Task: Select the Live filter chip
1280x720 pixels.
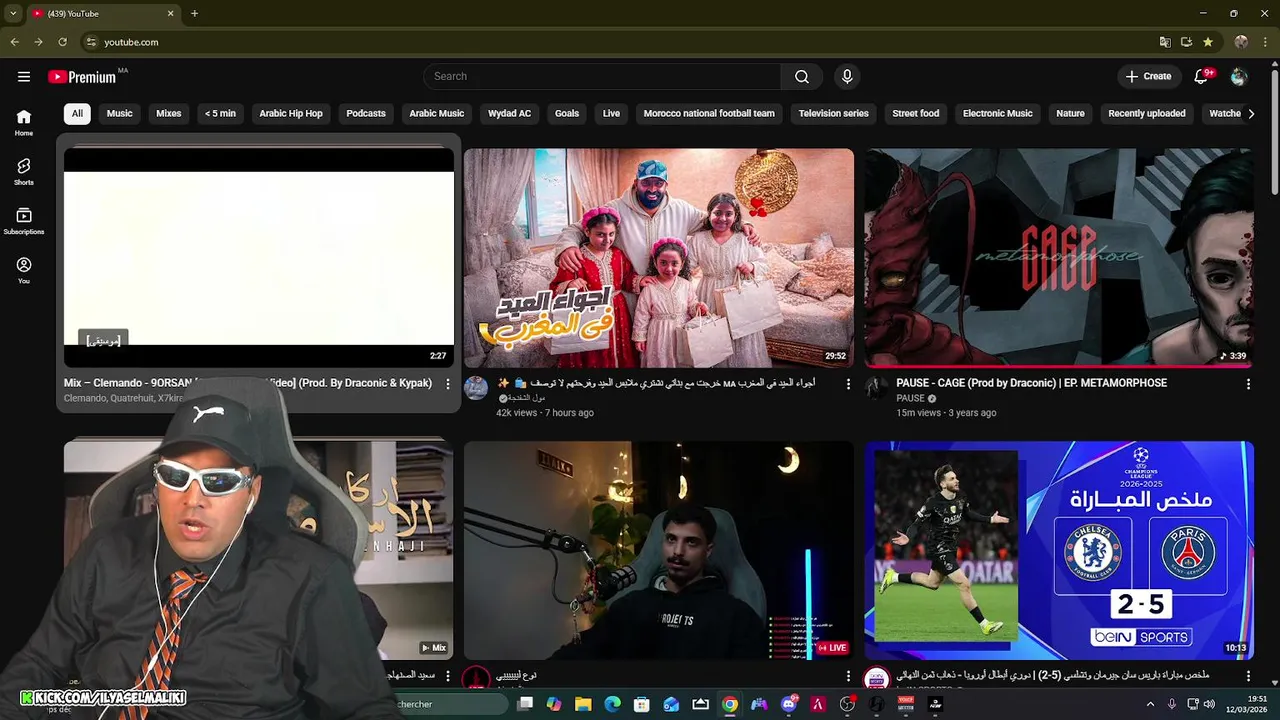Action: (611, 113)
